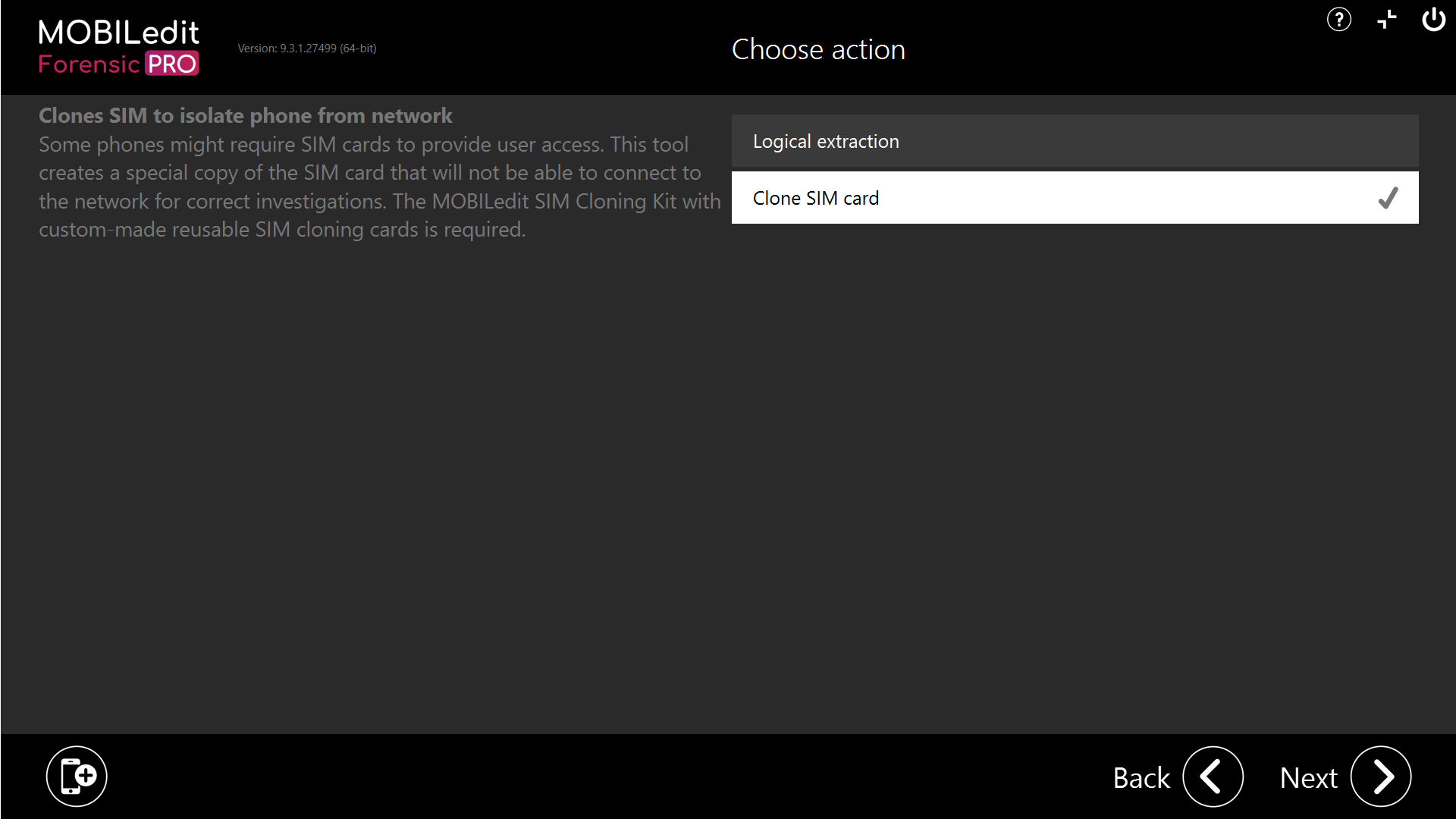The image size is (1456, 819).
Task: Click the Back chevron arrow icon
Action: coord(1213,777)
